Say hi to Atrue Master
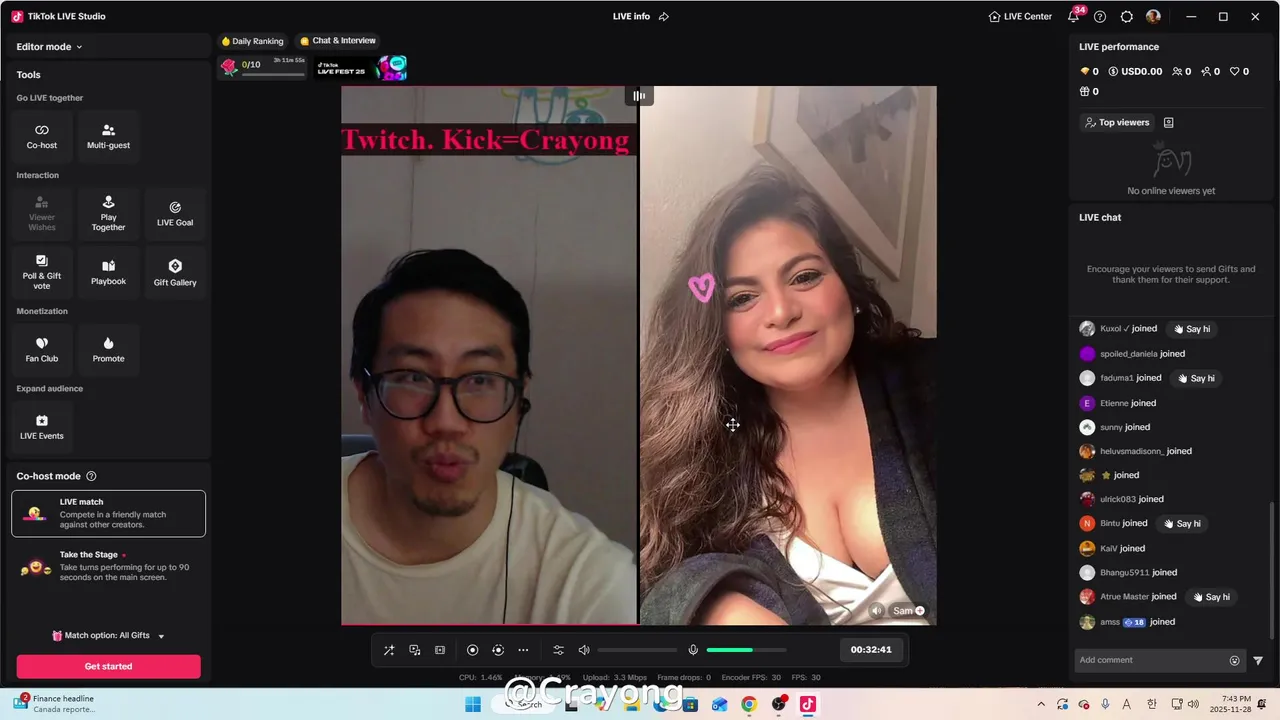This screenshot has width=1280, height=720. coord(1211,597)
